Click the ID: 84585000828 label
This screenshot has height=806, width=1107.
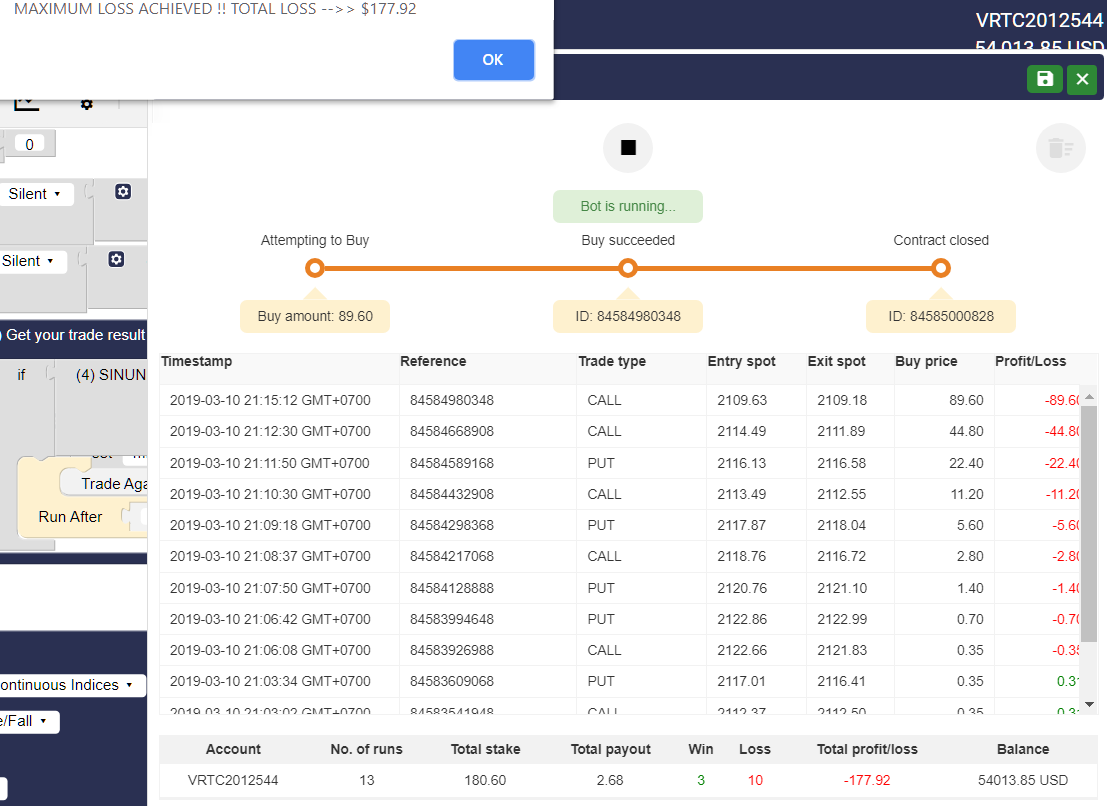[x=940, y=316]
